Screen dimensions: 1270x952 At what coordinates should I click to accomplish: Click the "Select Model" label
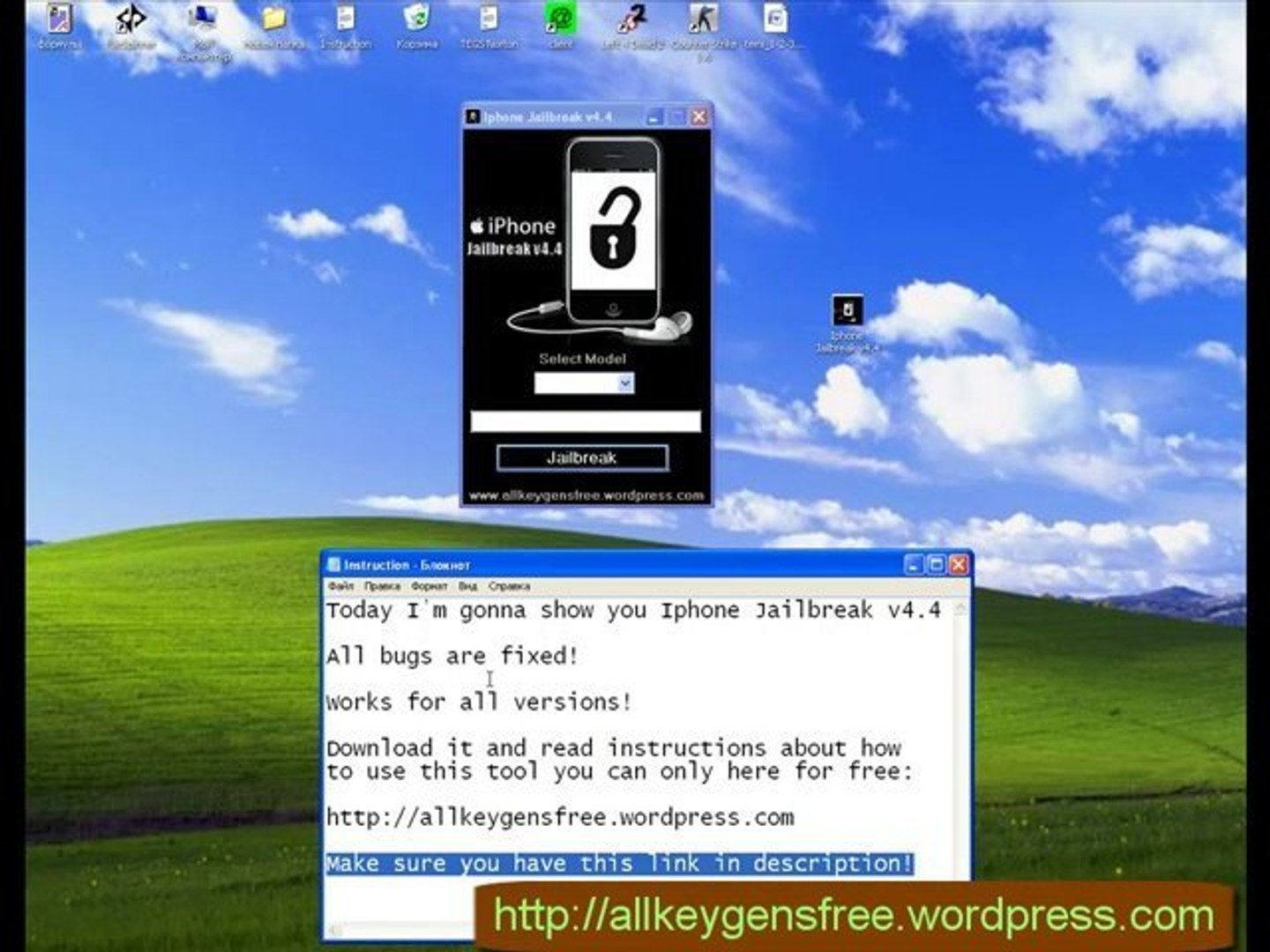[583, 359]
